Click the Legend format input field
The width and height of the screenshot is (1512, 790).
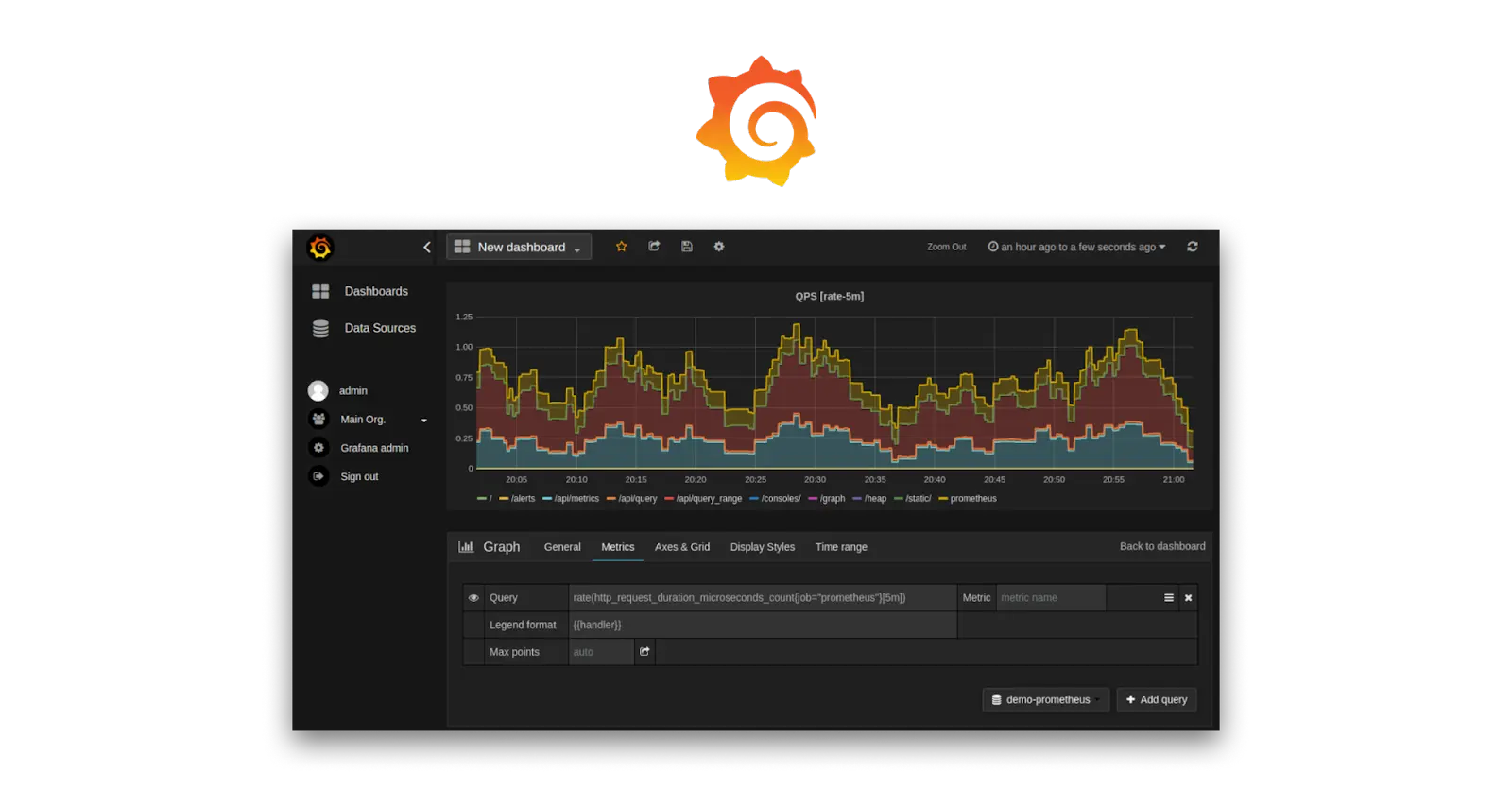(x=762, y=625)
